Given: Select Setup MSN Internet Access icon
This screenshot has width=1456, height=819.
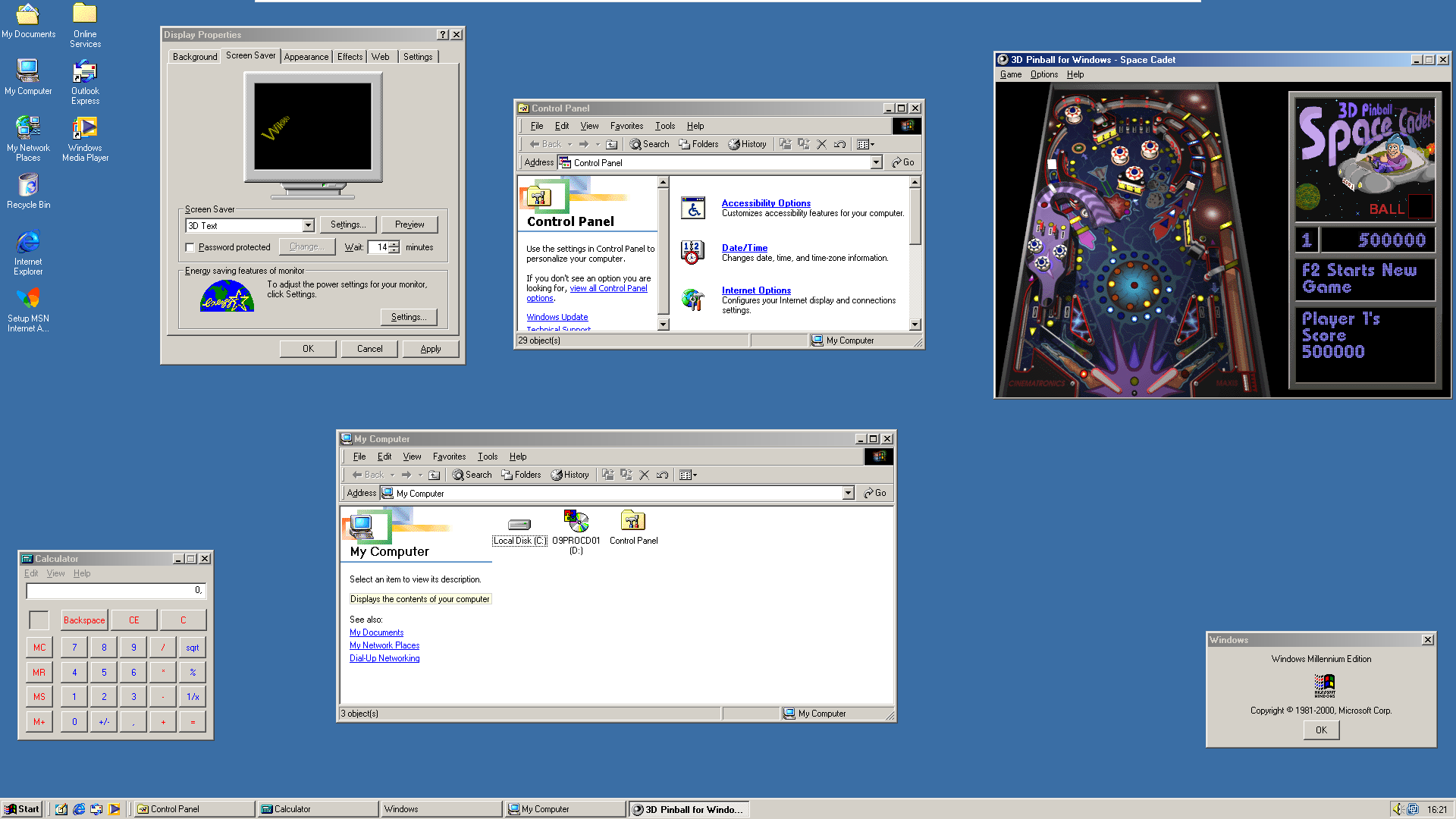Looking at the screenshot, I should tap(28, 310).
